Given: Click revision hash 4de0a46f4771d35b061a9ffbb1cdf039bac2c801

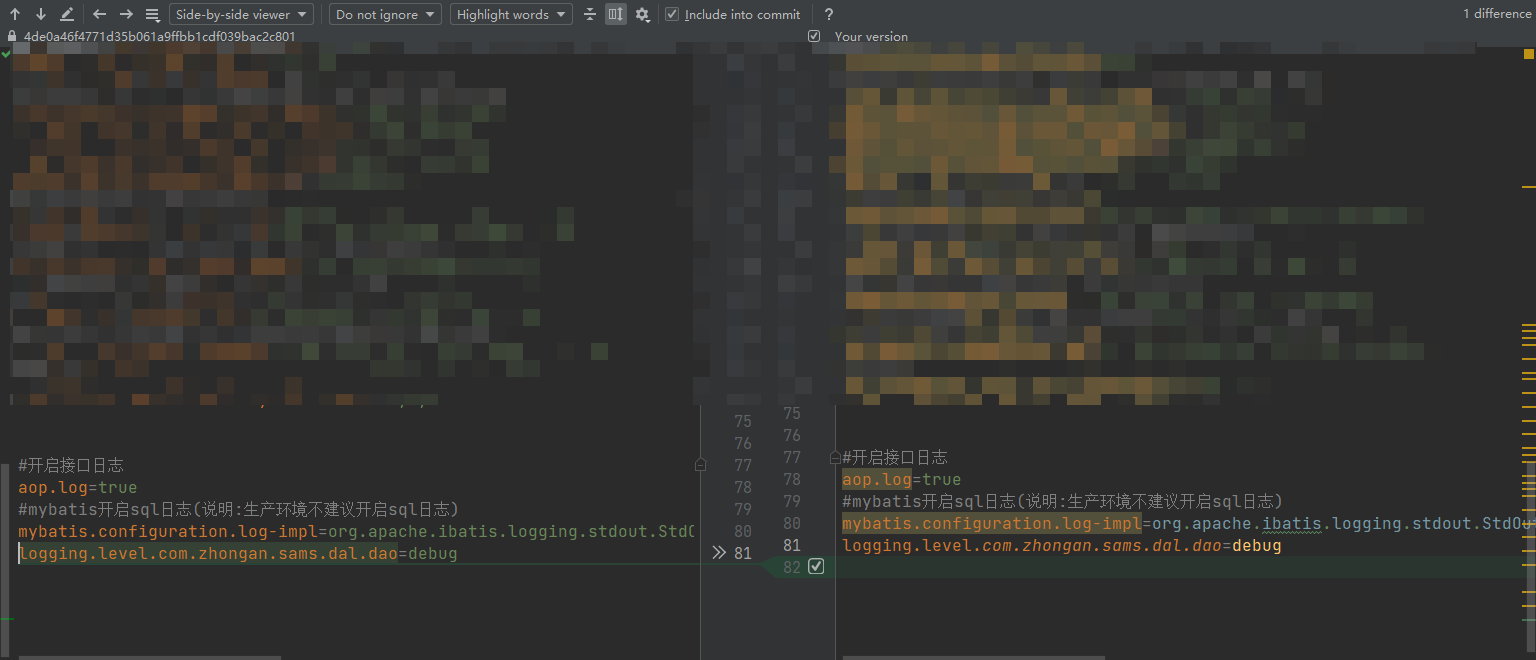Looking at the screenshot, I should point(160,36).
